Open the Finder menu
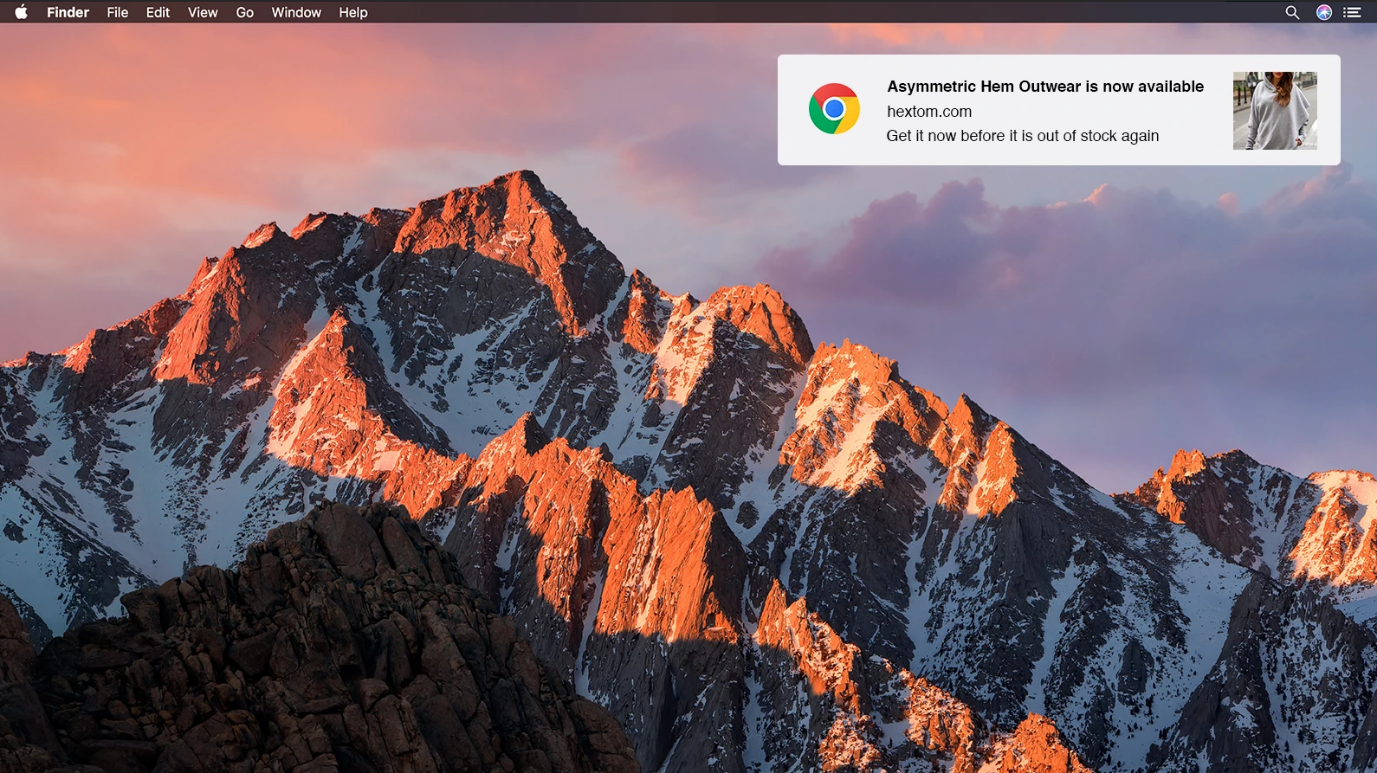The image size is (1377, 773). tap(68, 13)
